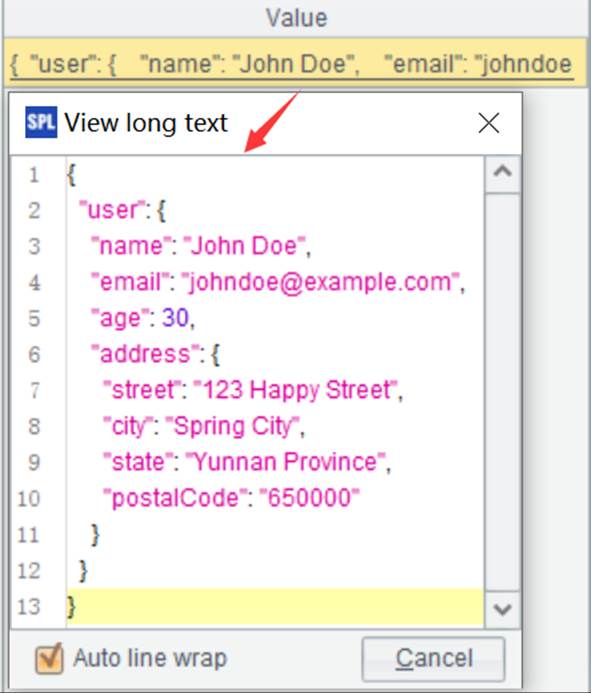Click the SPL logo icon in dialog title
This screenshot has width=591, height=693.
[41, 122]
